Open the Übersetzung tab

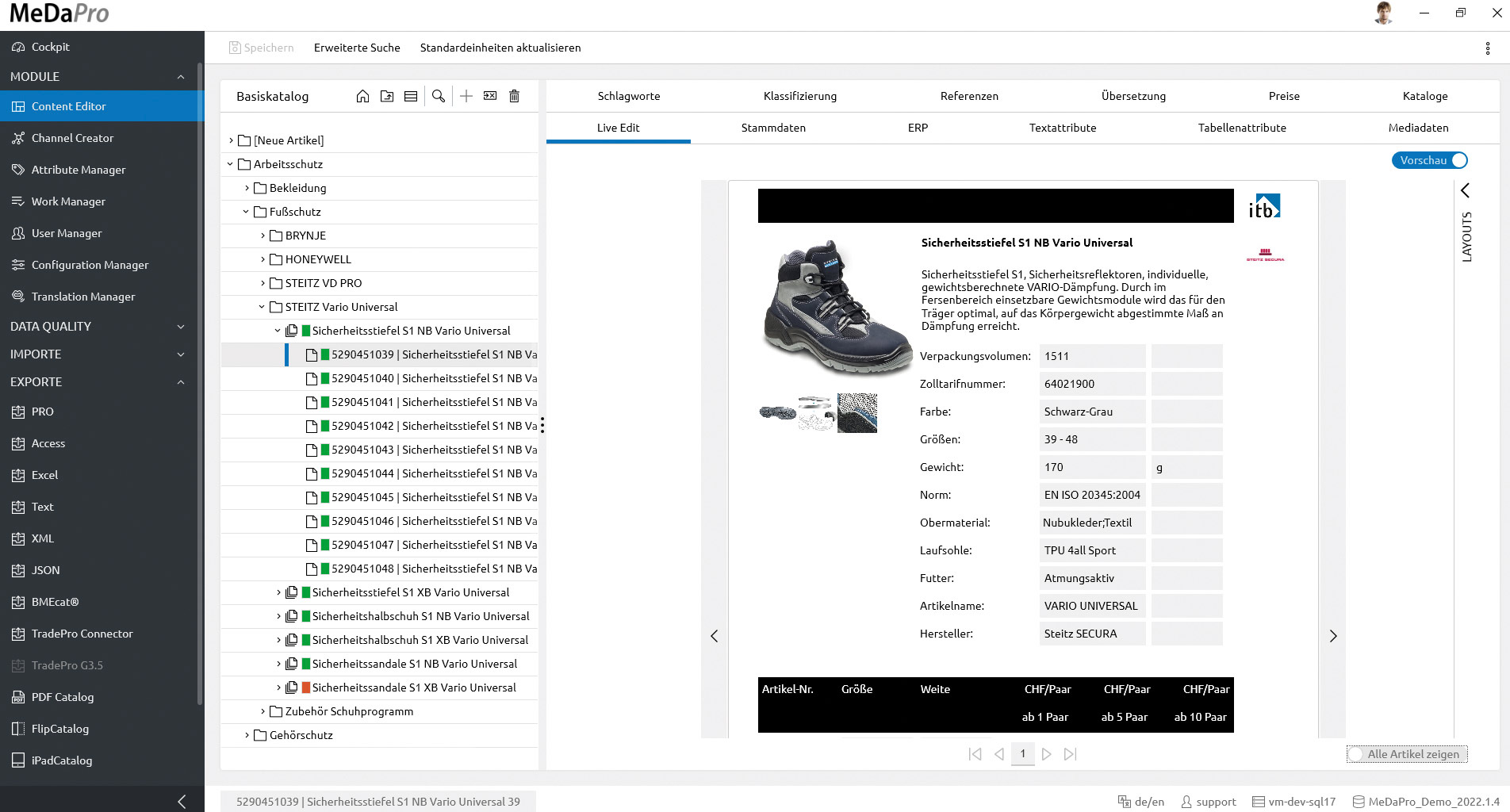click(x=1133, y=96)
